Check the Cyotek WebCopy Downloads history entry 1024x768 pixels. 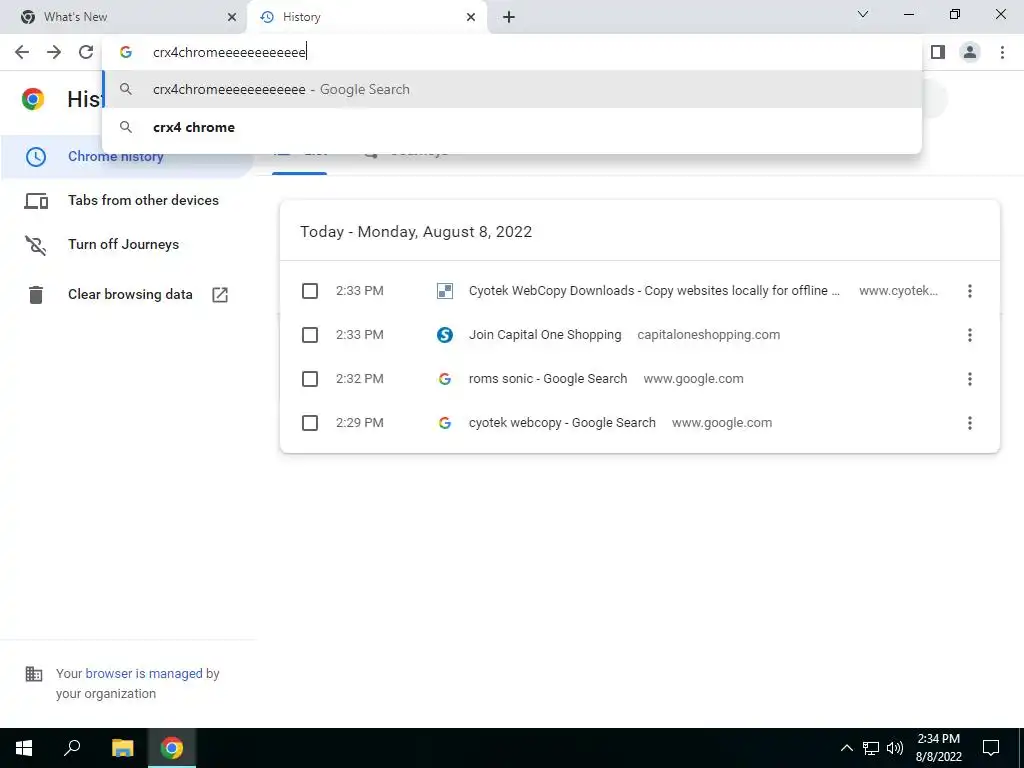click(x=310, y=291)
